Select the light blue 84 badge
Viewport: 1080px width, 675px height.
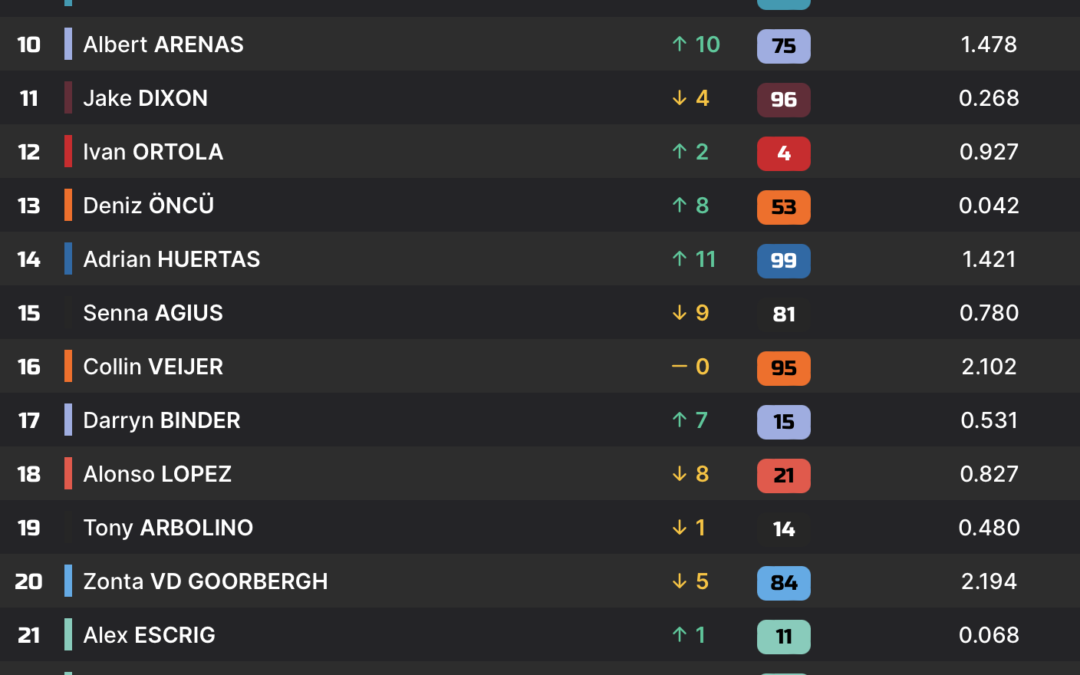pyautogui.click(x=783, y=583)
